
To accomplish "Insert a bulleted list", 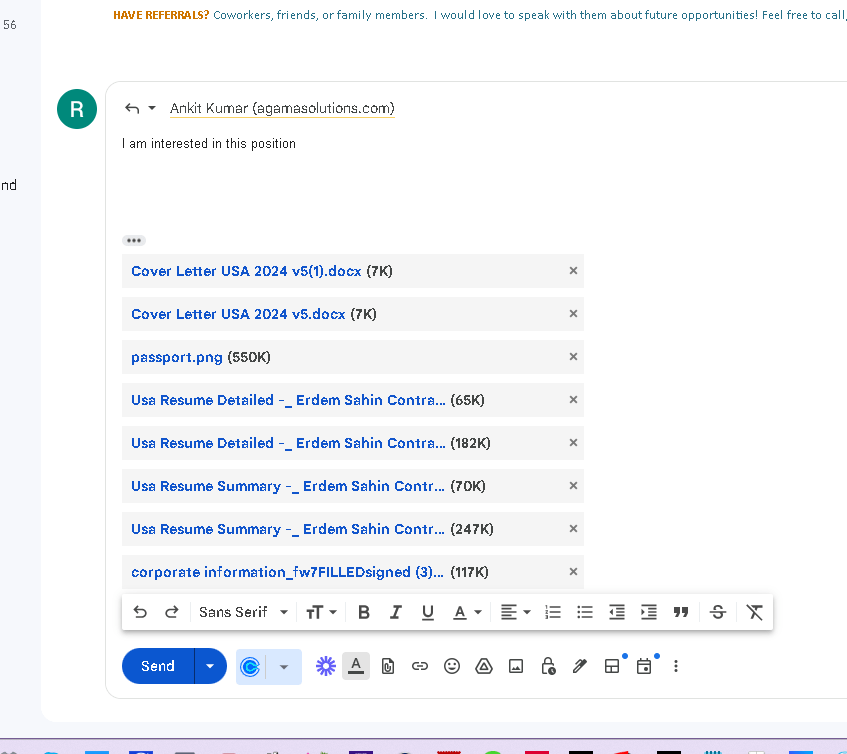I will coord(584,612).
